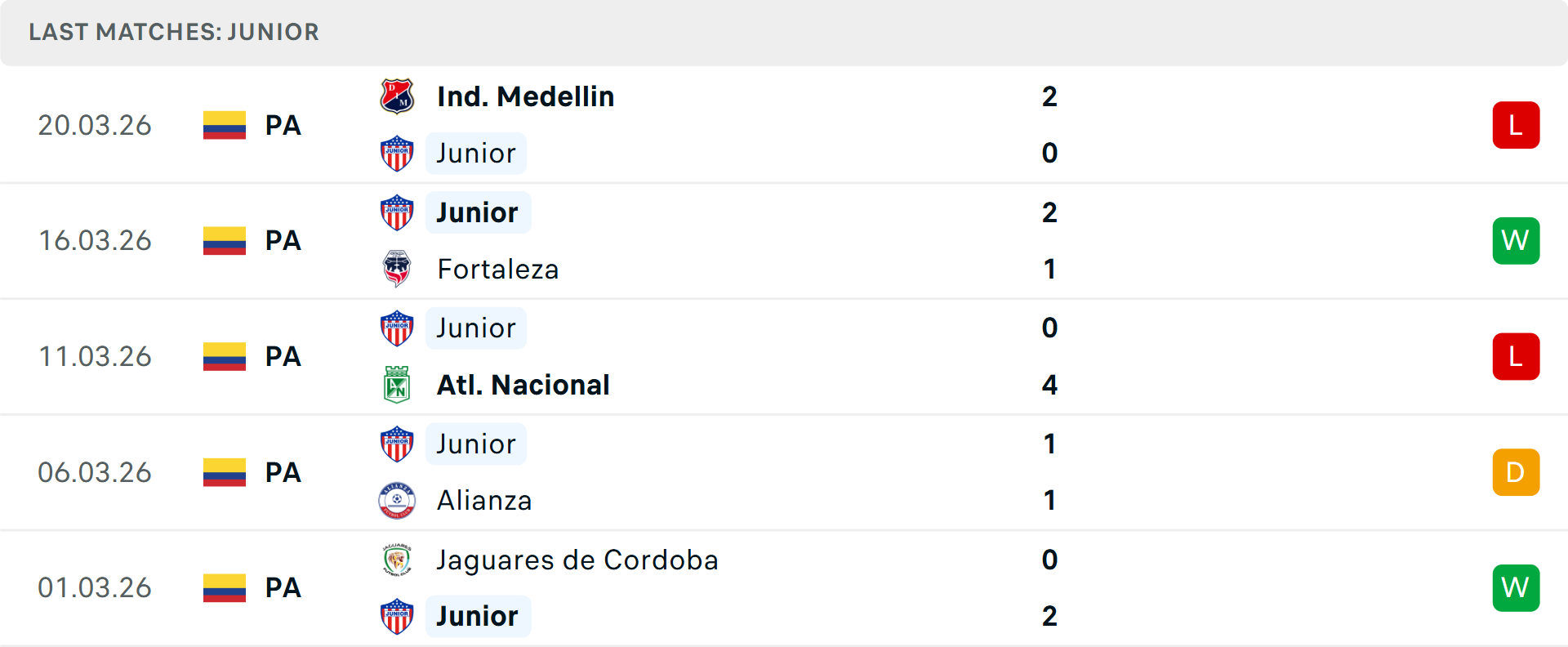Click Junior crest in 20.03.26 match
The image size is (1568, 647).
pos(397,154)
